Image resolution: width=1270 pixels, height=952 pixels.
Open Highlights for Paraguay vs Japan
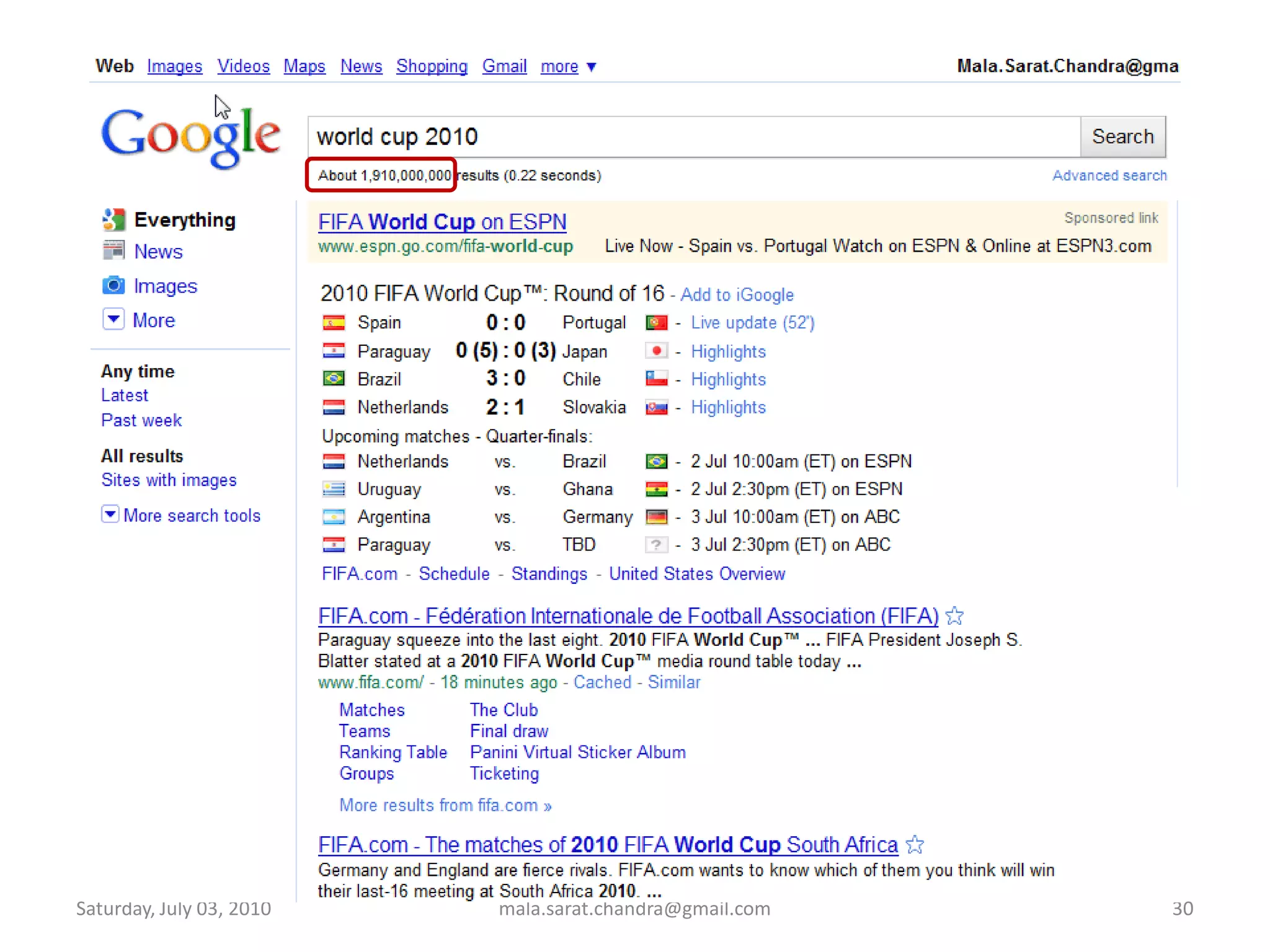(x=729, y=351)
